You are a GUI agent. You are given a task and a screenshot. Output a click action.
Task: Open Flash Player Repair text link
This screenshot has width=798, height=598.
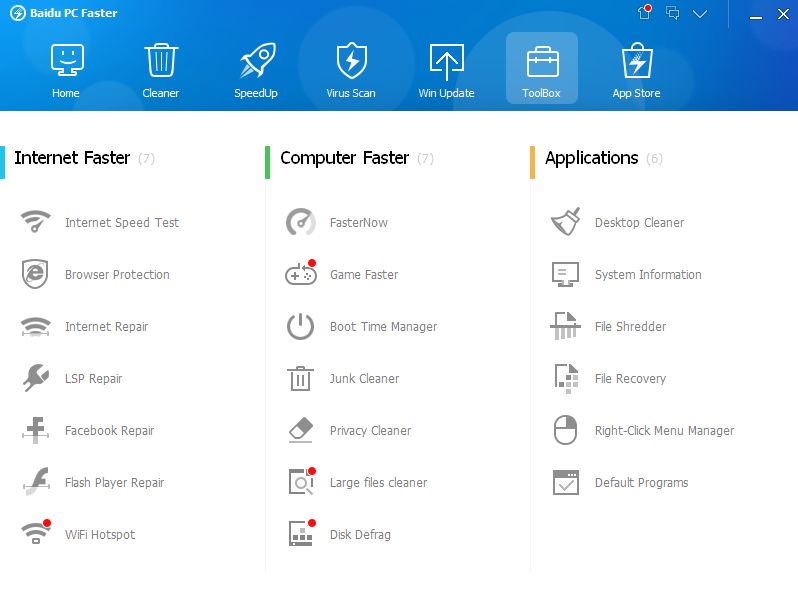115,482
